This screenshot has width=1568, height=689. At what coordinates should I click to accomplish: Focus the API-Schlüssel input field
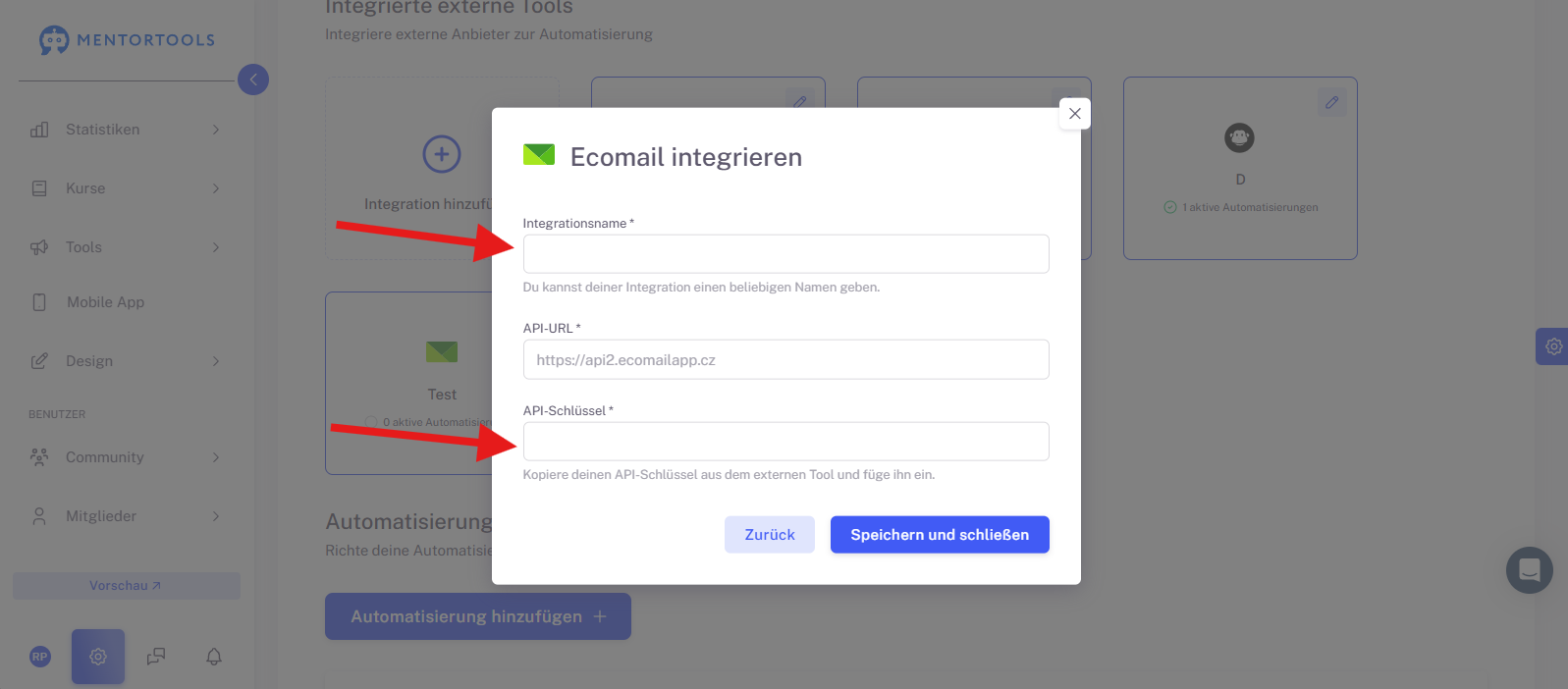[x=785, y=442]
